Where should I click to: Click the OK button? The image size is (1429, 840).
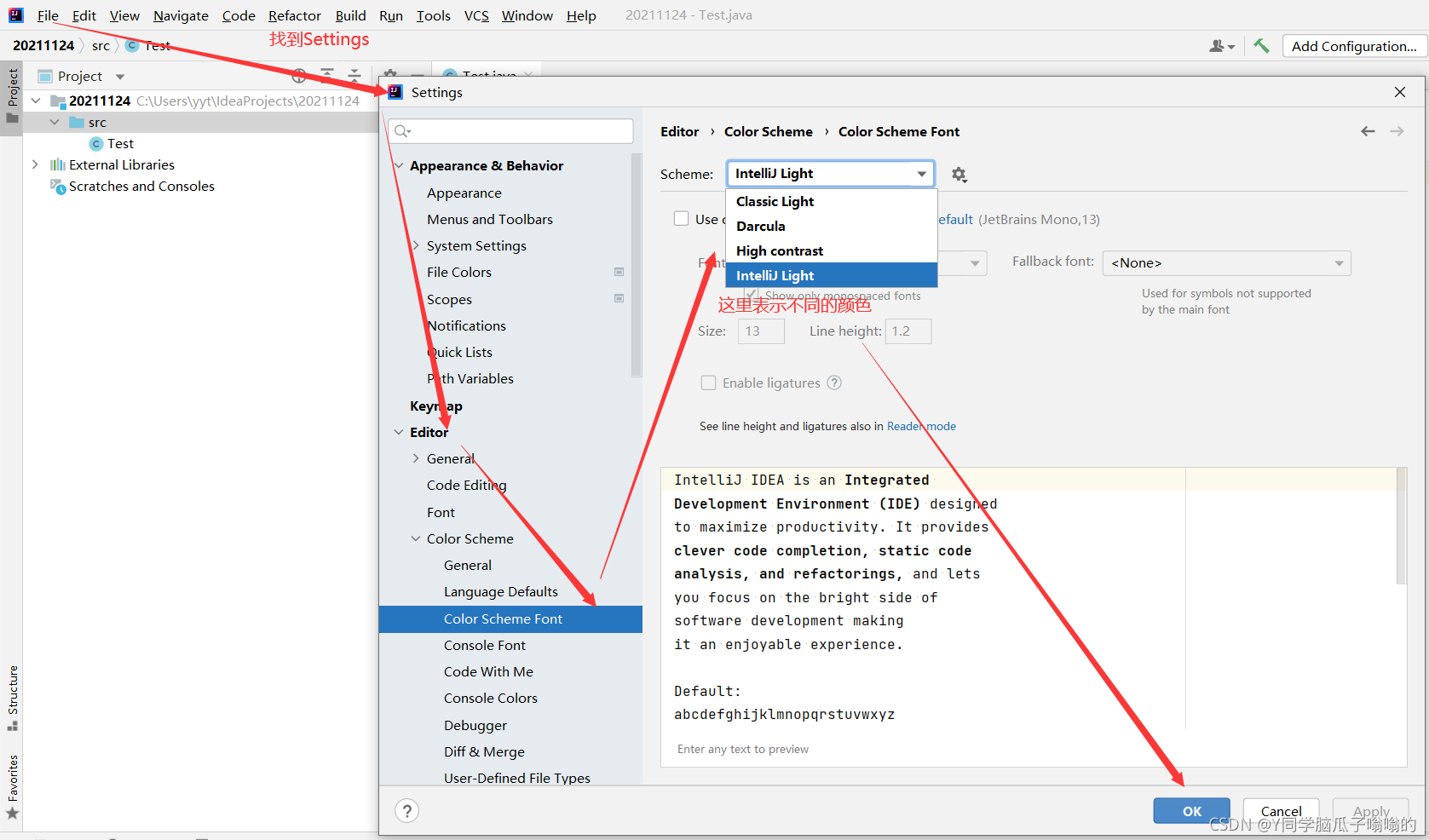pyautogui.click(x=1192, y=811)
